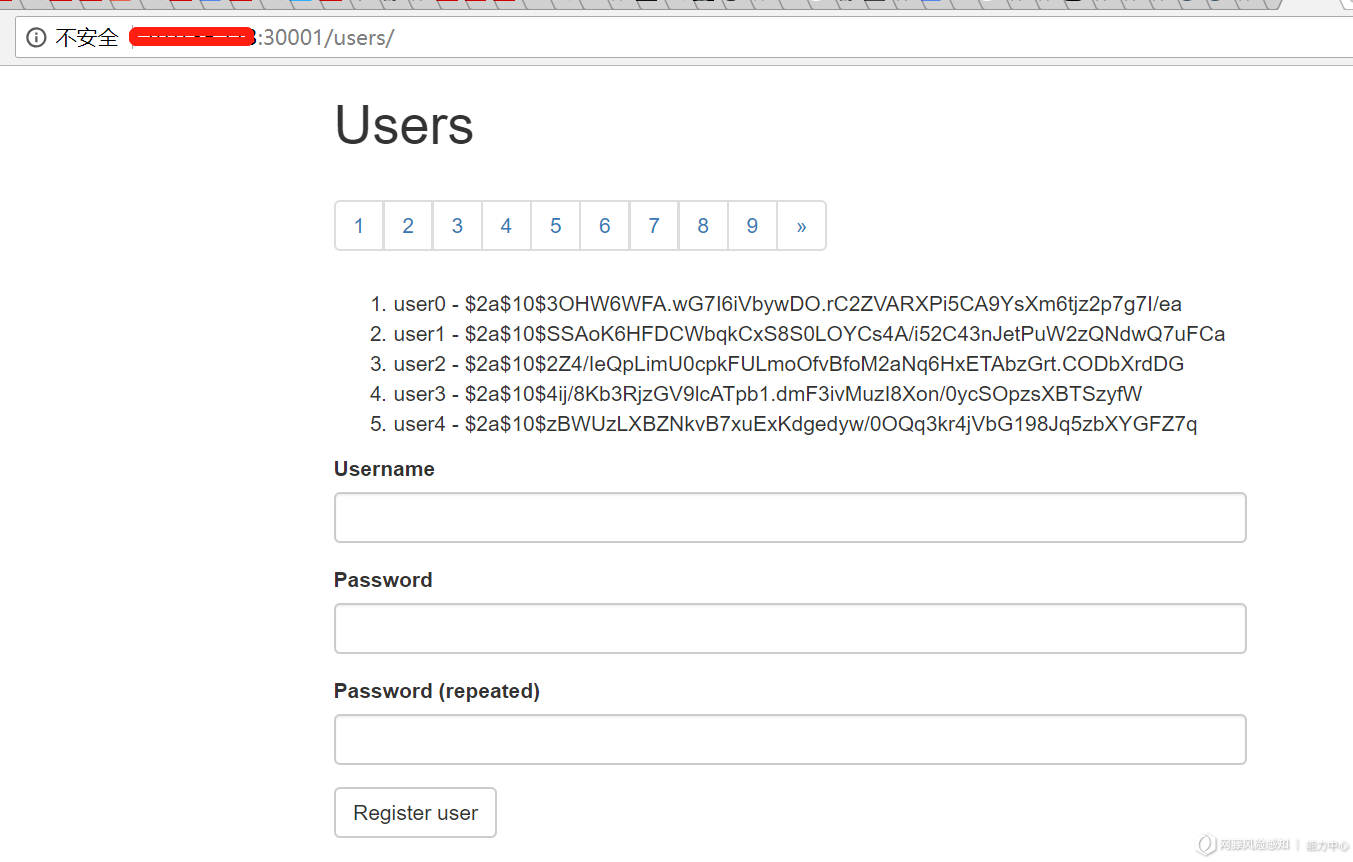Open page 9 in pagination
Image resolution: width=1353 pixels, height=862 pixels.
click(752, 226)
